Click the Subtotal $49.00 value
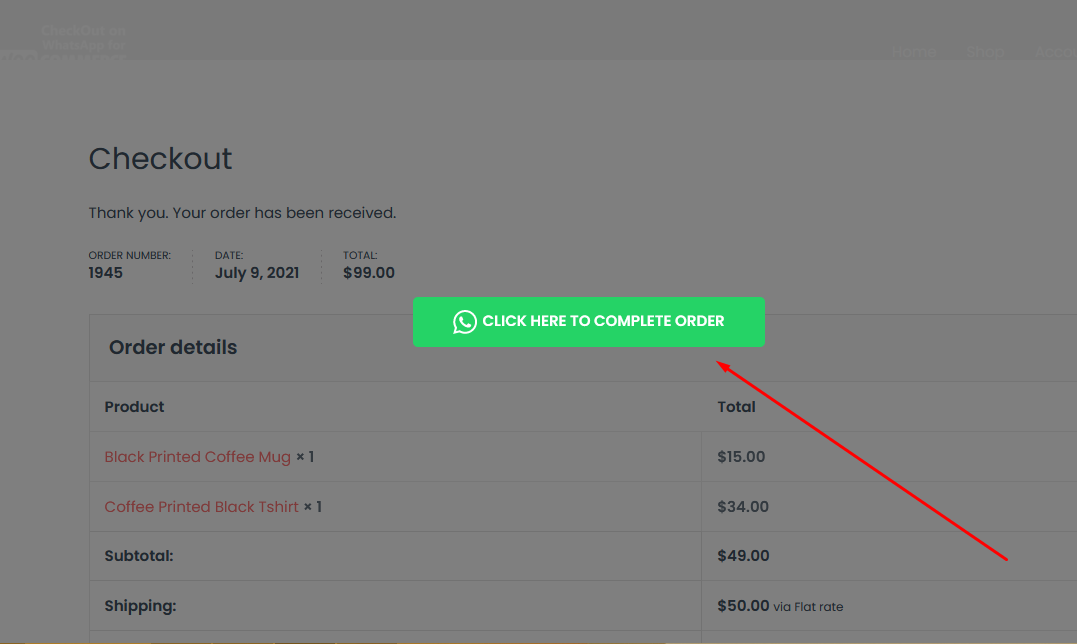The width and height of the screenshot is (1077, 644). [743, 555]
